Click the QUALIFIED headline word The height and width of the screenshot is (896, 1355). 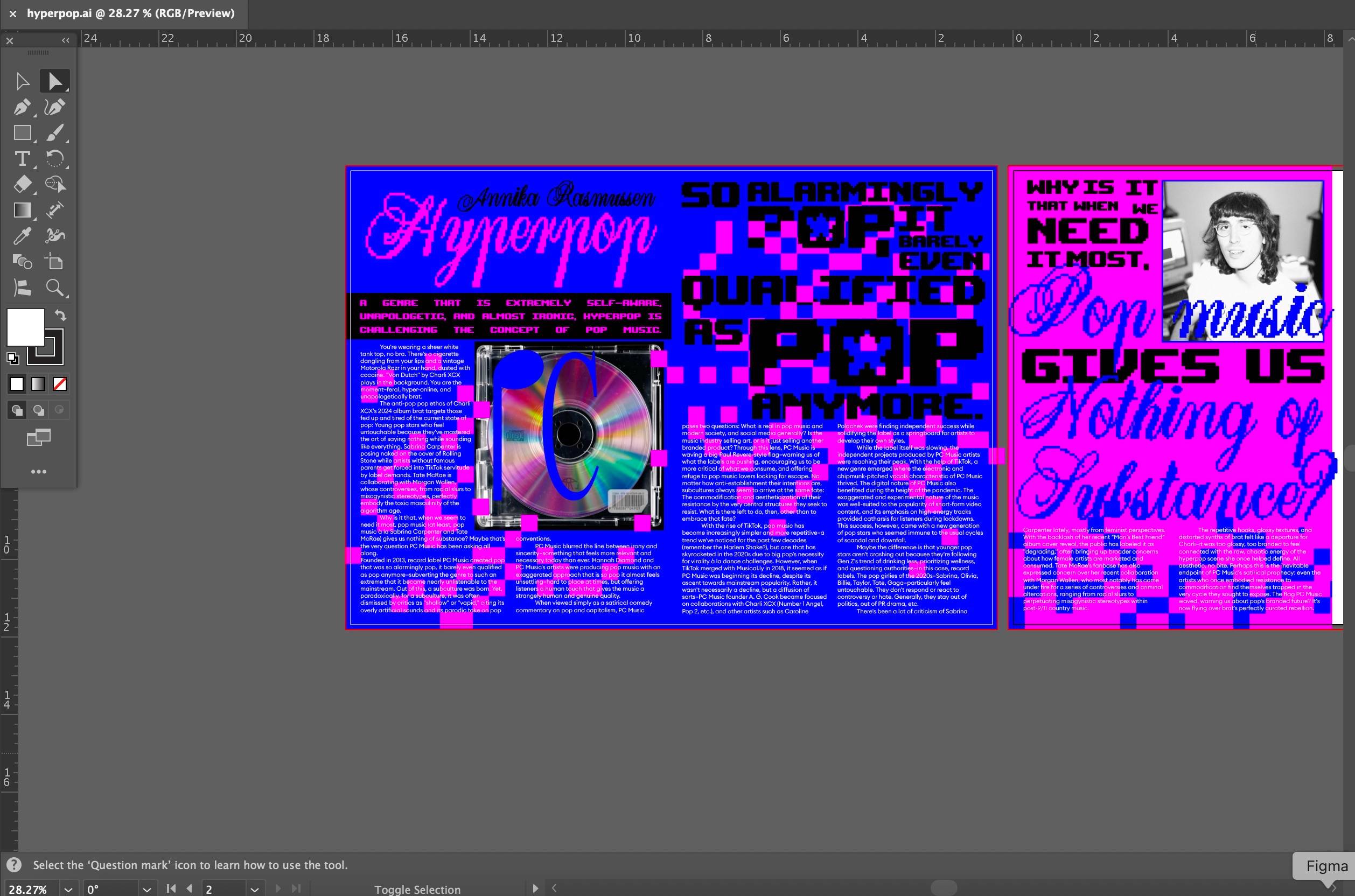coord(834,290)
